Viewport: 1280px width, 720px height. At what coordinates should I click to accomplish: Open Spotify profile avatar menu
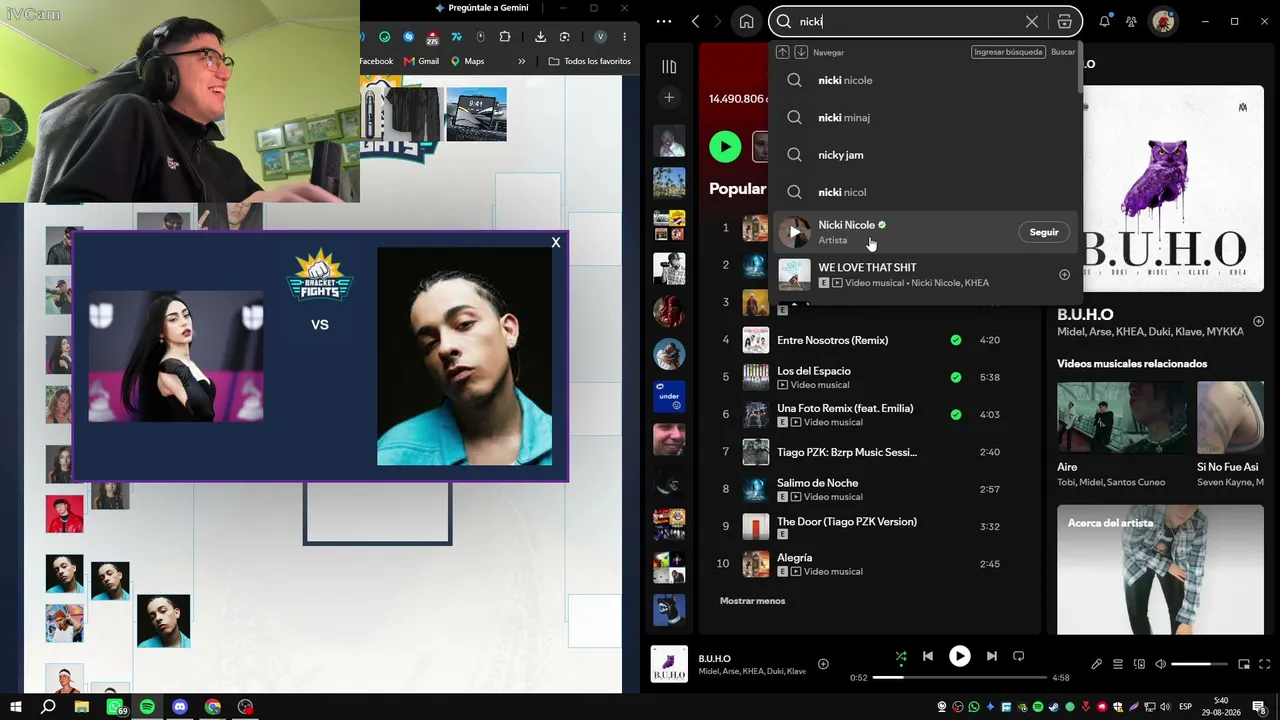coord(1163,21)
